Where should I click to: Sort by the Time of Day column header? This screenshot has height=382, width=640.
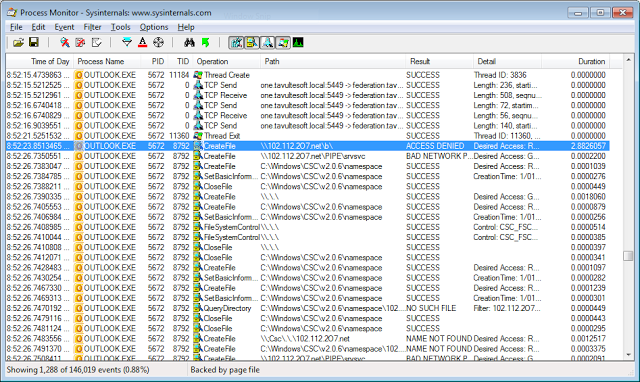pyautogui.click(x=40, y=61)
